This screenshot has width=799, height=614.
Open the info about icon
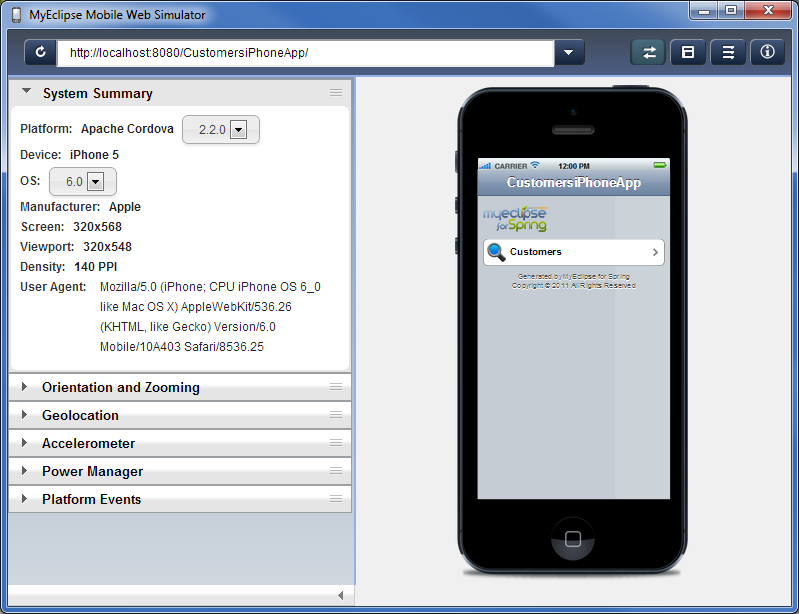coord(767,52)
